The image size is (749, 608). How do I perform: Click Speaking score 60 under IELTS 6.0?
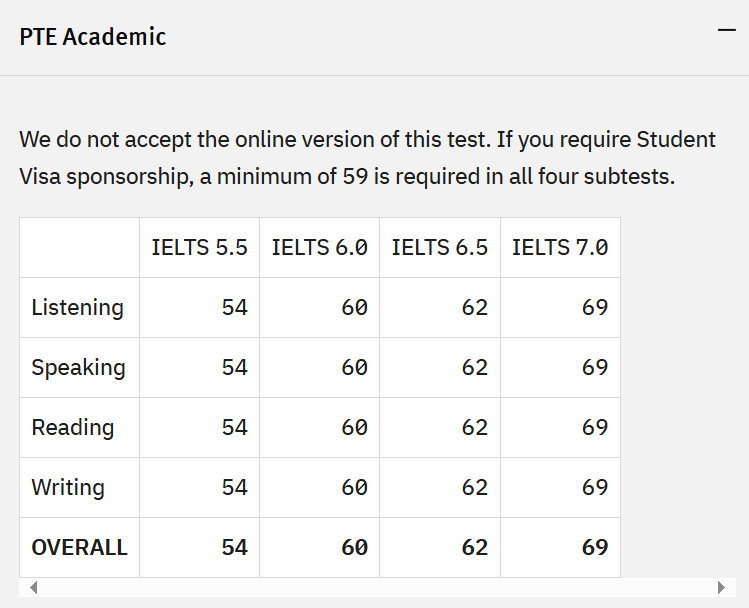point(354,367)
